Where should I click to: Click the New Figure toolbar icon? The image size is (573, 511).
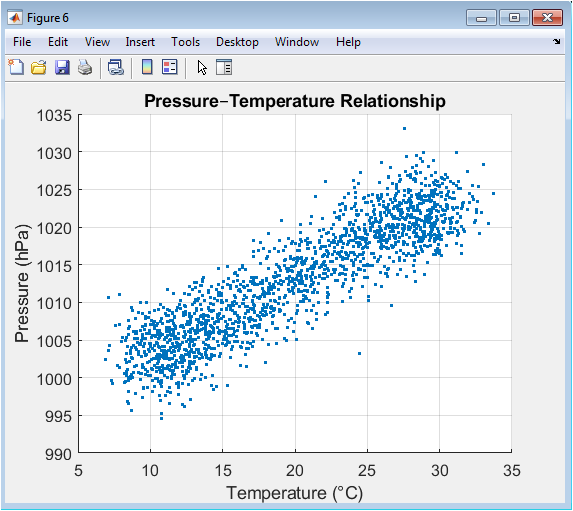pos(16,67)
